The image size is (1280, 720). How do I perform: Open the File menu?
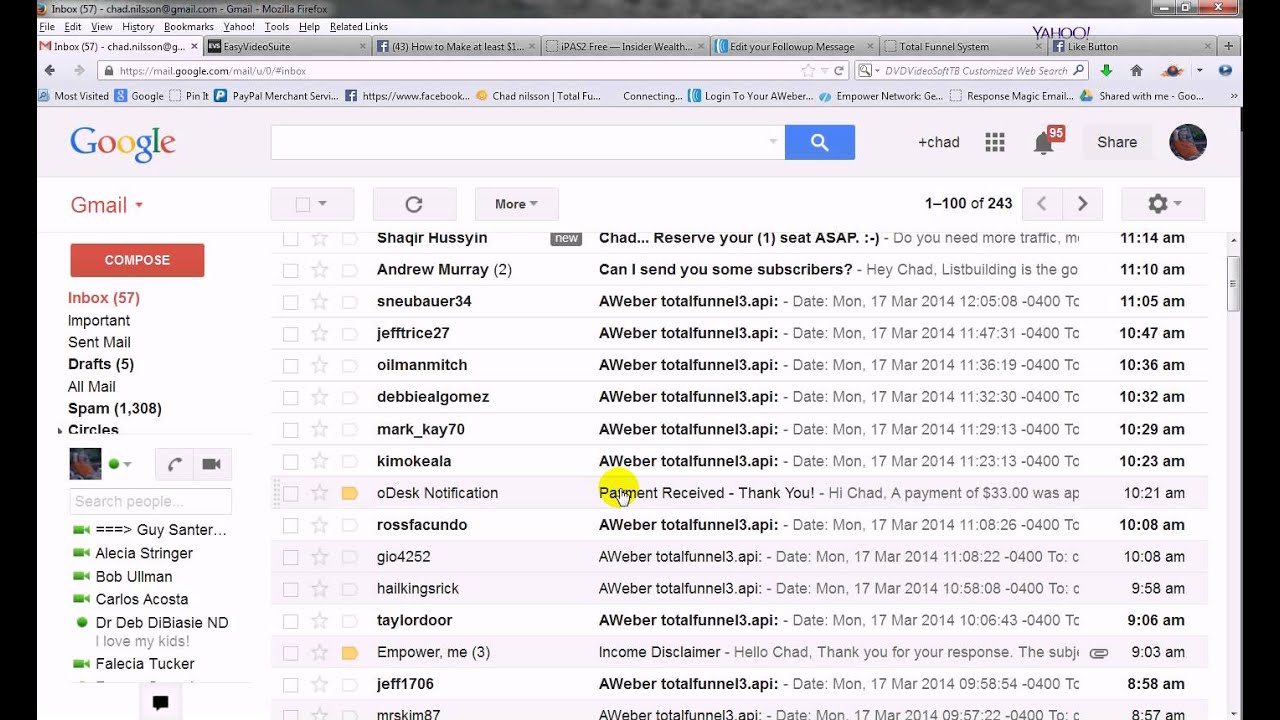[47, 27]
